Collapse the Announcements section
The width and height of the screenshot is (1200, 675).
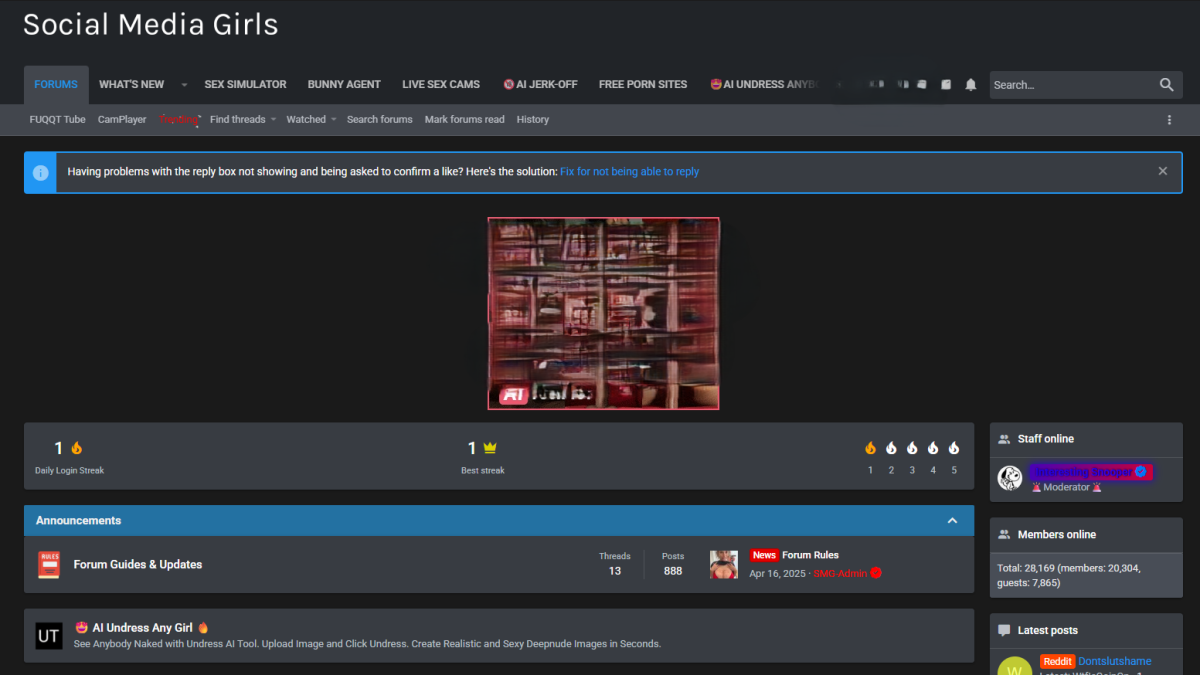coord(952,521)
